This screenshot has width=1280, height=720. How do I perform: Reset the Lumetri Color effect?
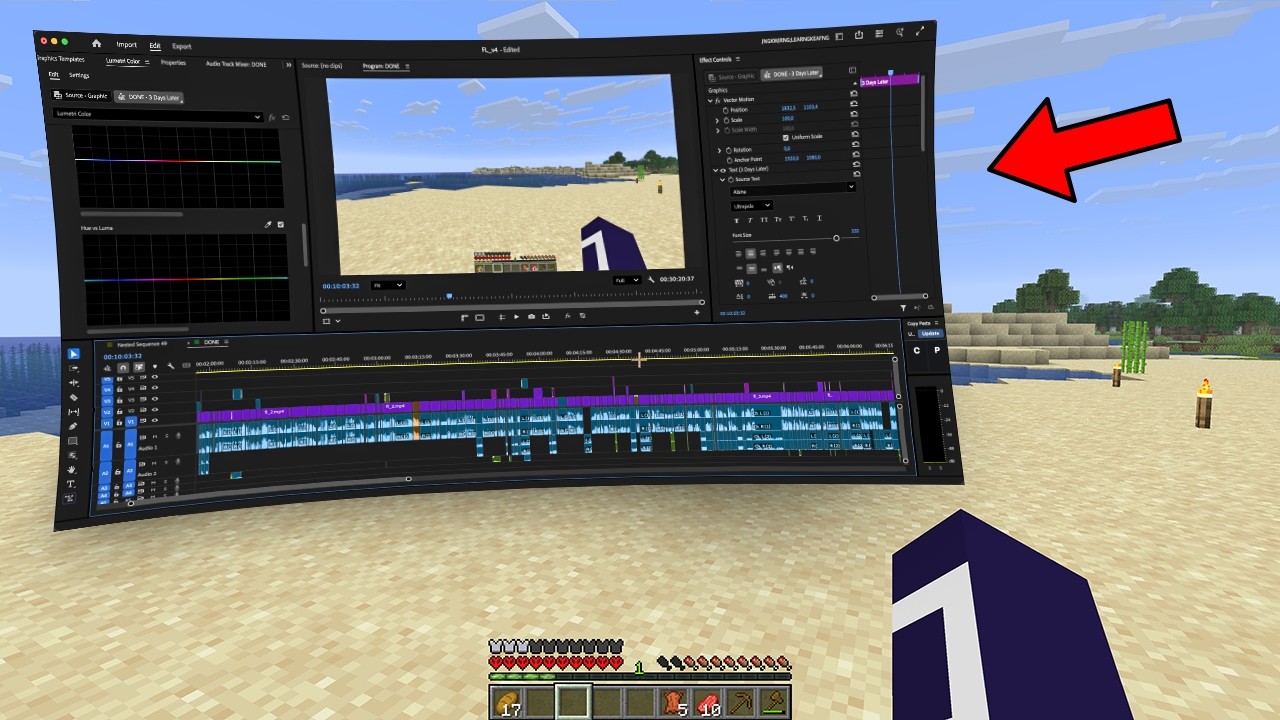(285, 117)
